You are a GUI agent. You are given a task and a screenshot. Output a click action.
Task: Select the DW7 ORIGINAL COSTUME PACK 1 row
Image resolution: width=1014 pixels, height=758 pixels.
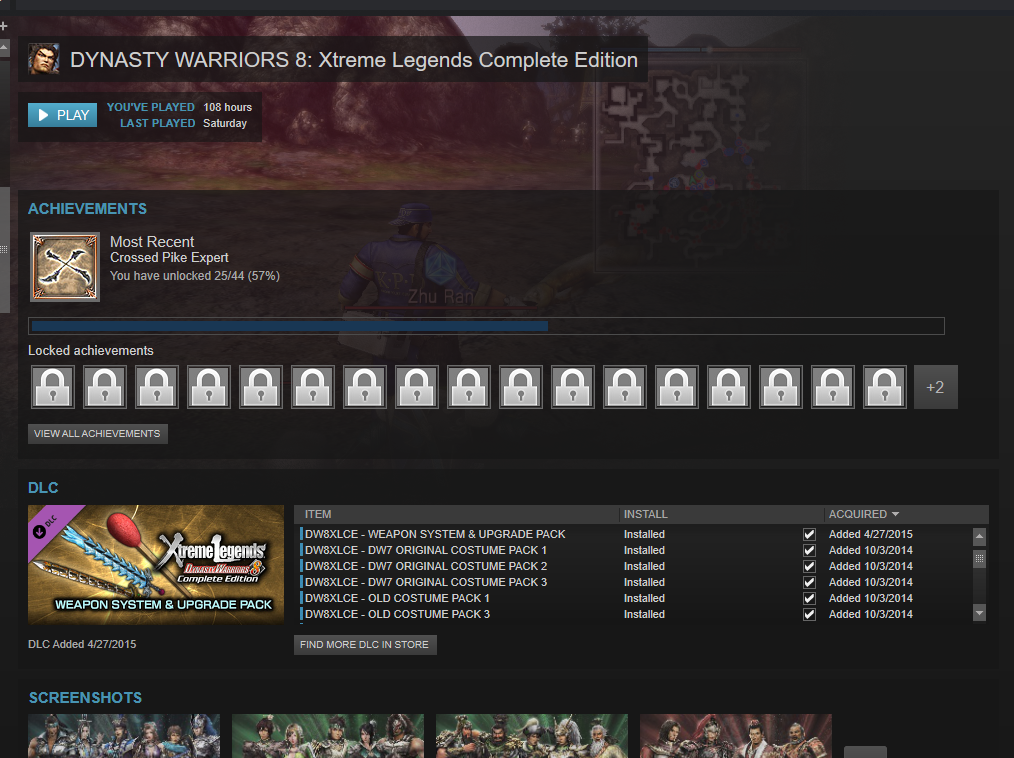(635, 550)
